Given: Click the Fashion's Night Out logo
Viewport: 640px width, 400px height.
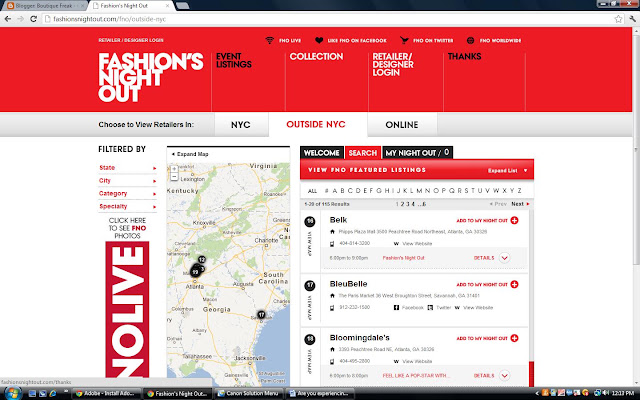Looking at the screenshot, I should (x=150, y=77).
